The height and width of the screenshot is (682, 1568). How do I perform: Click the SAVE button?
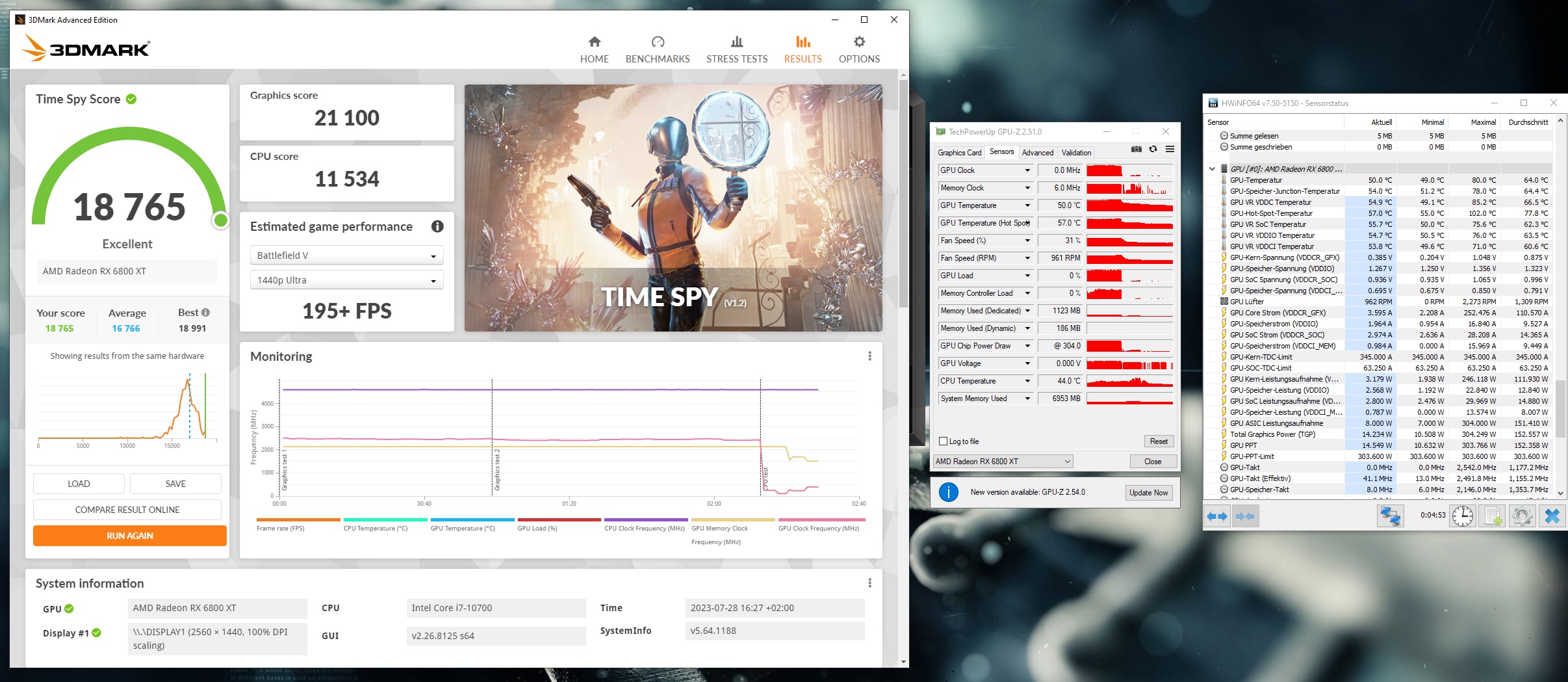click(x=175, y=484)
